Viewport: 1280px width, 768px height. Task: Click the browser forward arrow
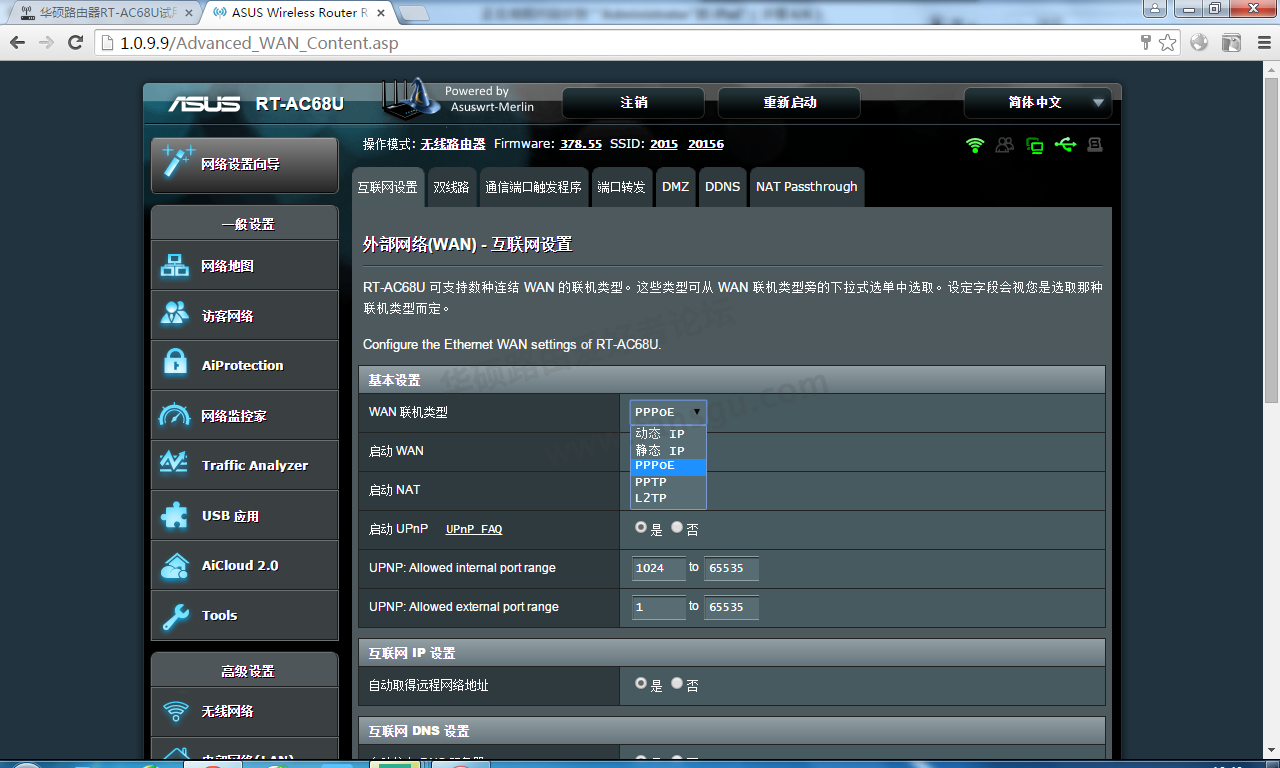coord(46,42)
